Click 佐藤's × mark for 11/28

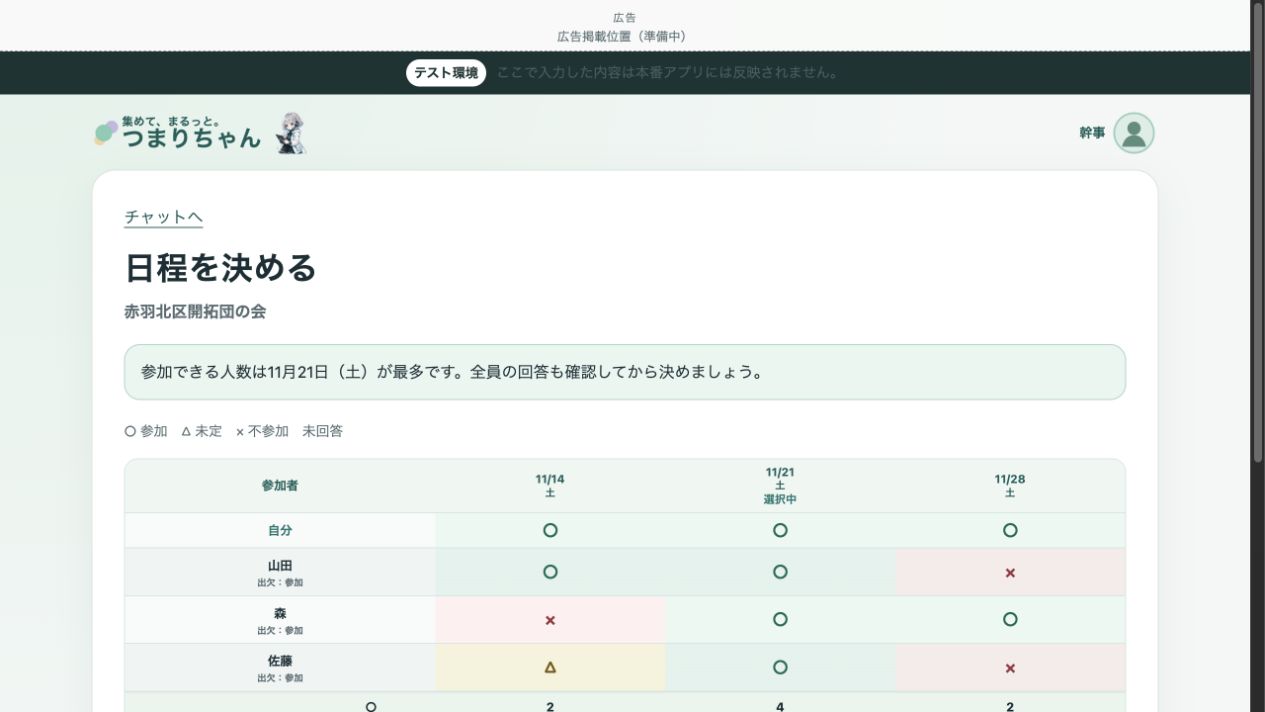tap(1010, 668)
